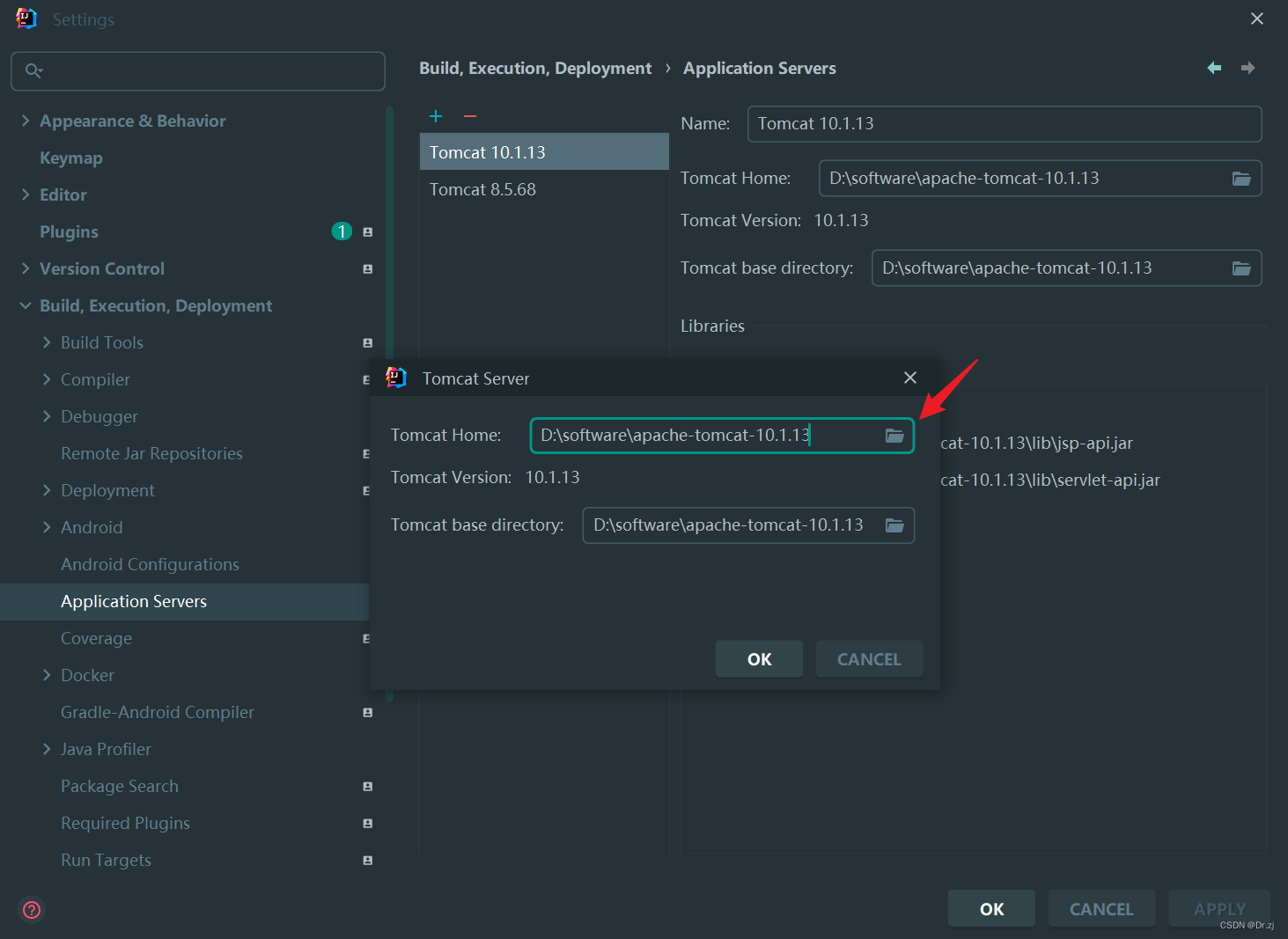Click project-level icon beside Build Tools
The width and height of the screenshot is (1288, 939).
pyautogui.click(x=368, y=343)
